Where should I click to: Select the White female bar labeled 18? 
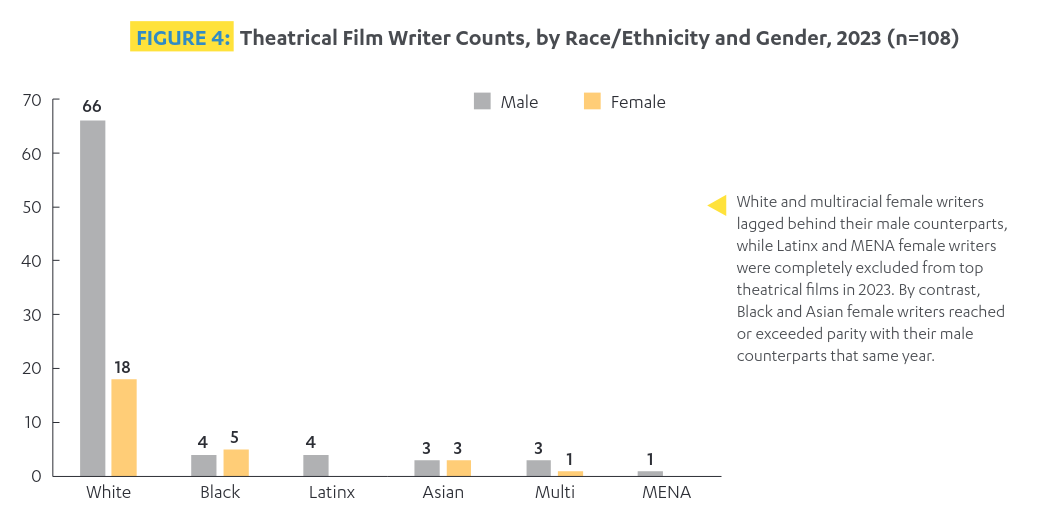click(124, 427)
